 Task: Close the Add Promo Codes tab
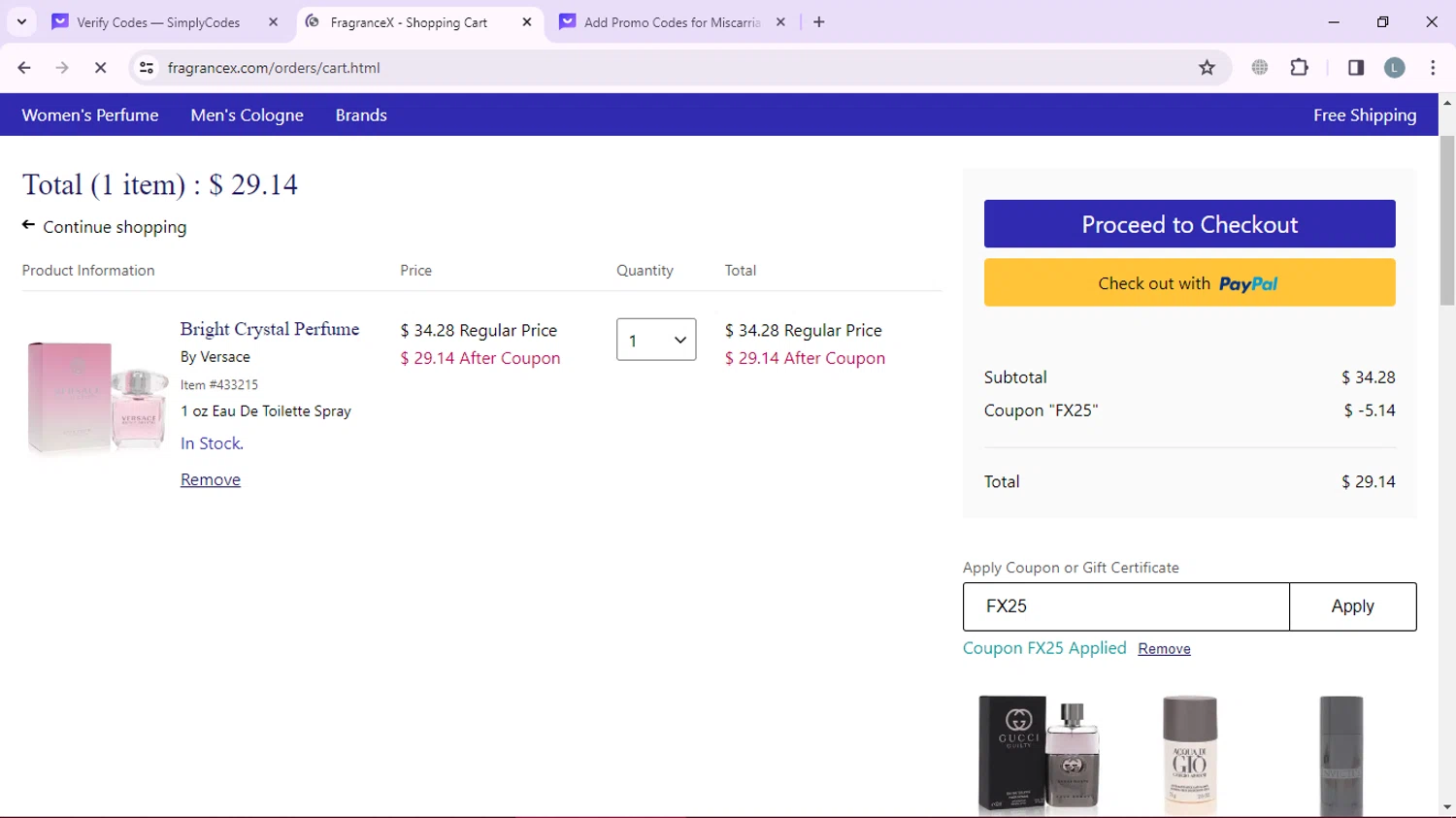[780, 21]
